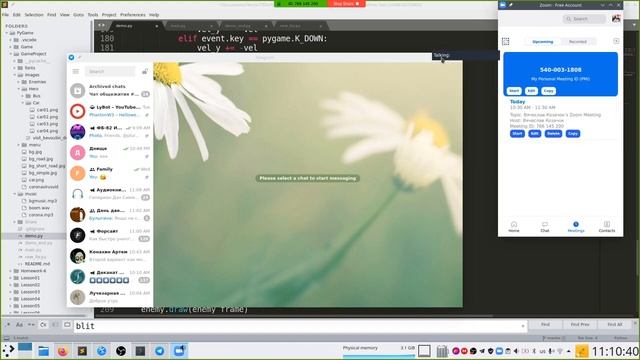Delete today's scheduled Zoom meeting
Image resolution: width=640 pixels, height=360 pixels.
click(553, 133)
